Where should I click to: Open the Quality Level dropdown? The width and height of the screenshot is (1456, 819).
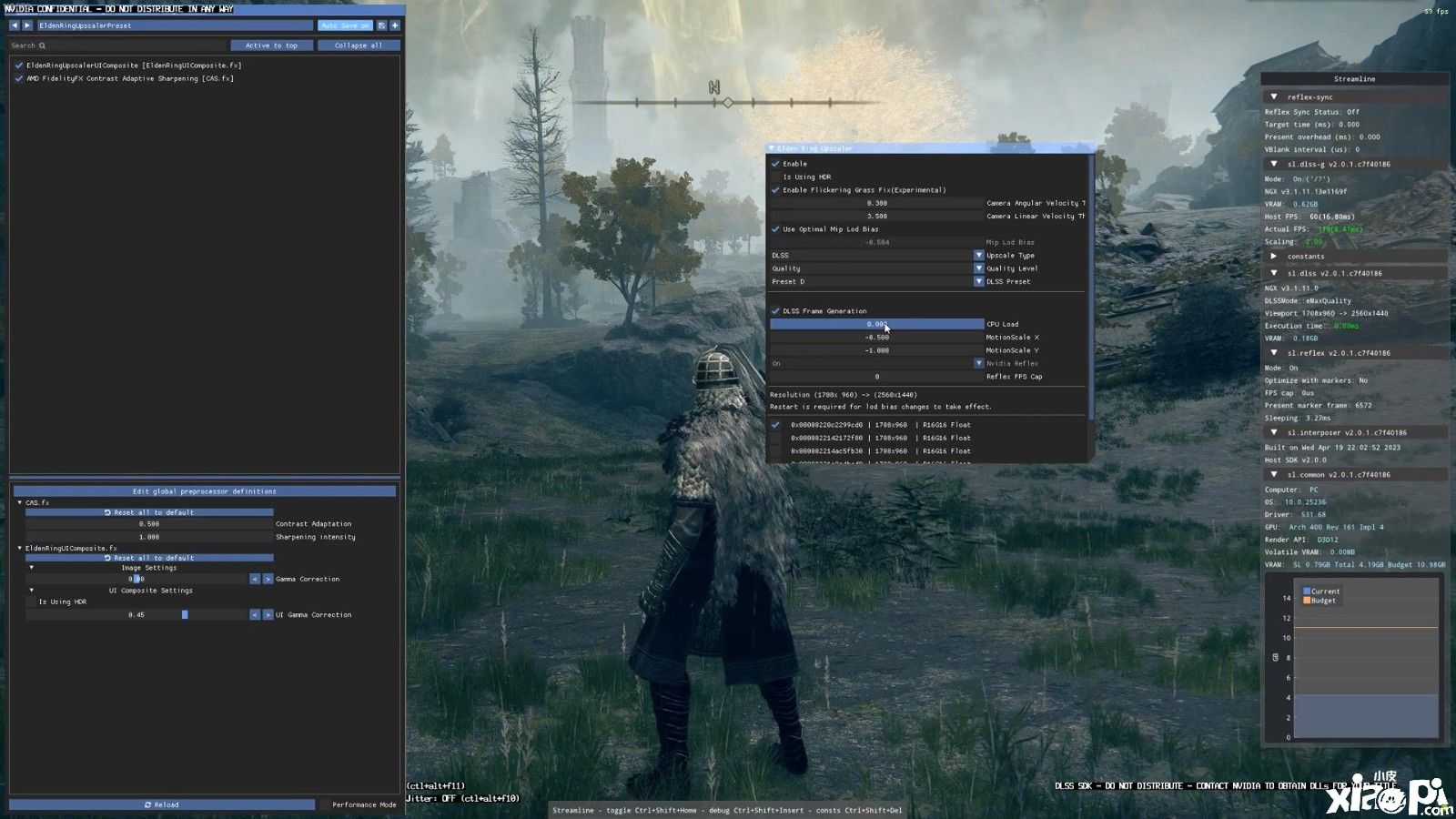978,268
